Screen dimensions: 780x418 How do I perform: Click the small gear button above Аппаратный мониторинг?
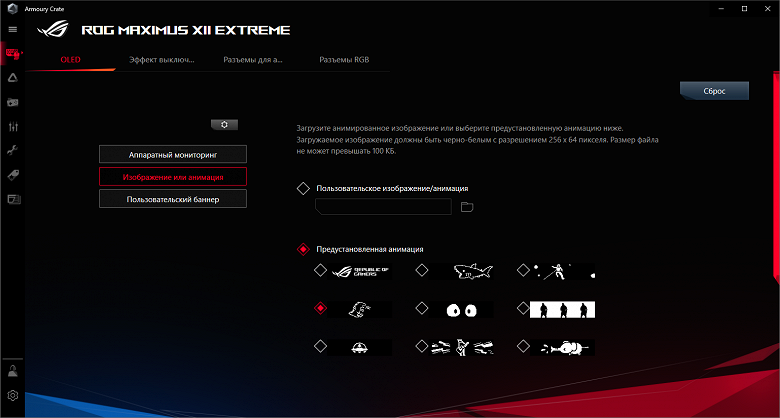coord(224,125)
